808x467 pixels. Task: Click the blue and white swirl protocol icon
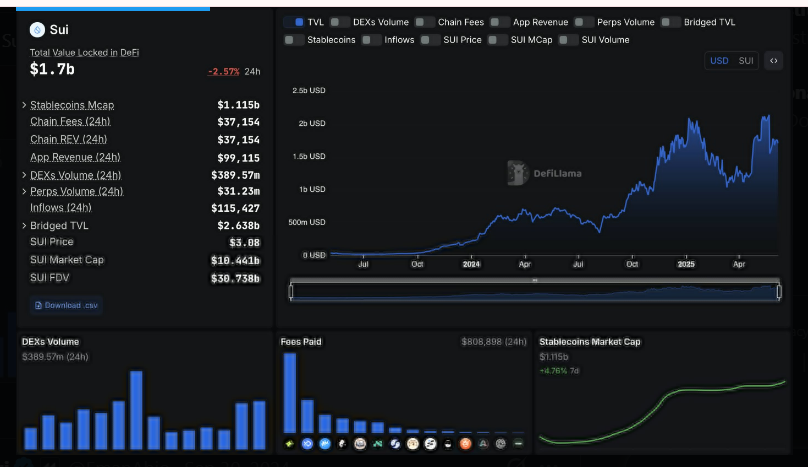(395, 443)
